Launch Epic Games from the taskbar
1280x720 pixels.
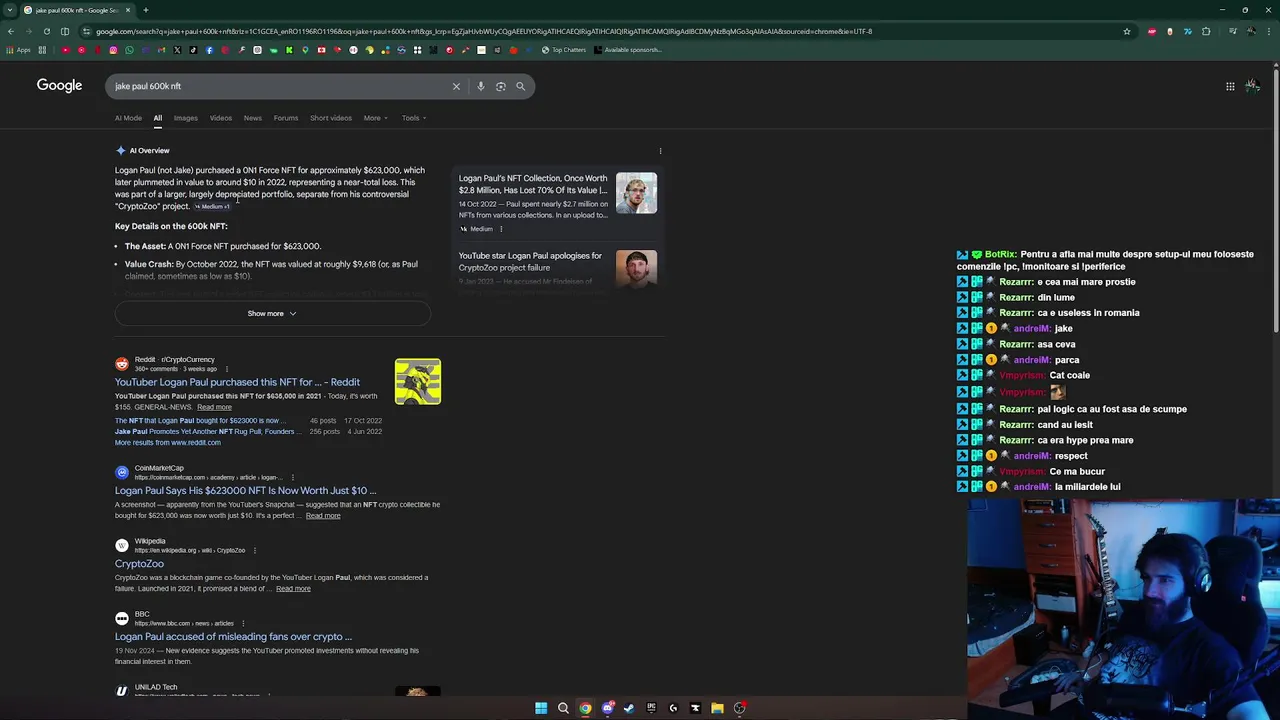pos(651,708)
